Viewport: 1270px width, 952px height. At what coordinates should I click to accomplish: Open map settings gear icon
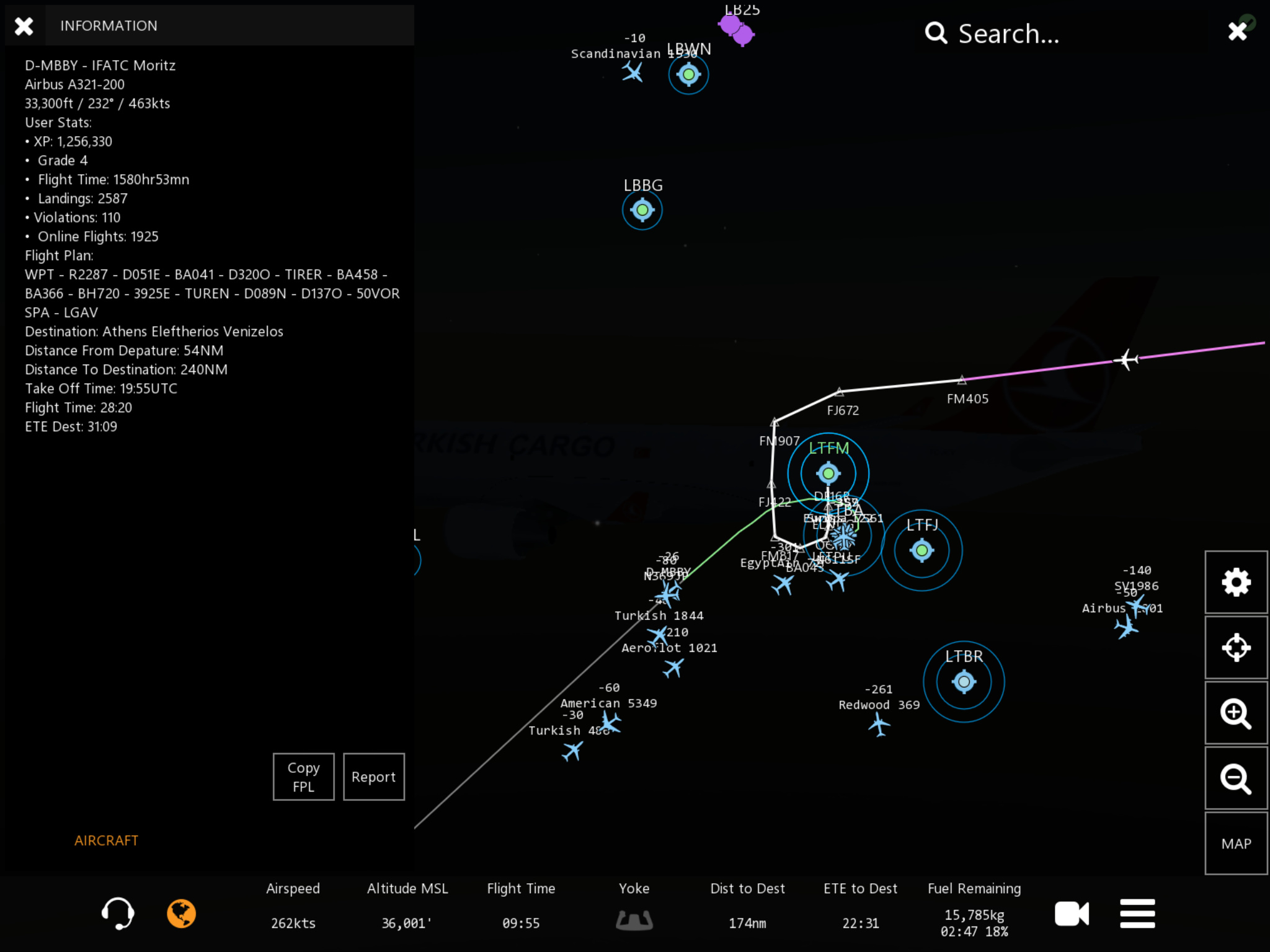point(1235,582)
